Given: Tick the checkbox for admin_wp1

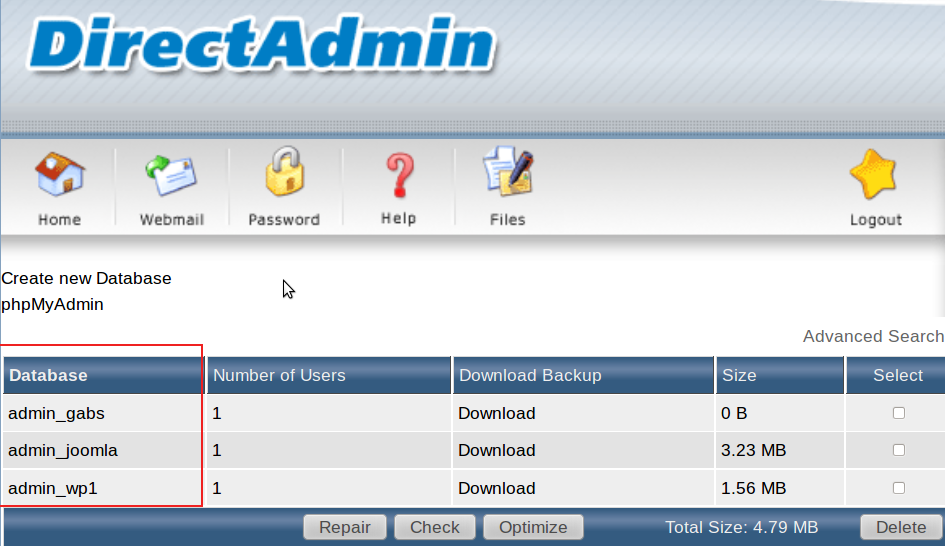Looking at the screenshot, I should click(899, 488).
